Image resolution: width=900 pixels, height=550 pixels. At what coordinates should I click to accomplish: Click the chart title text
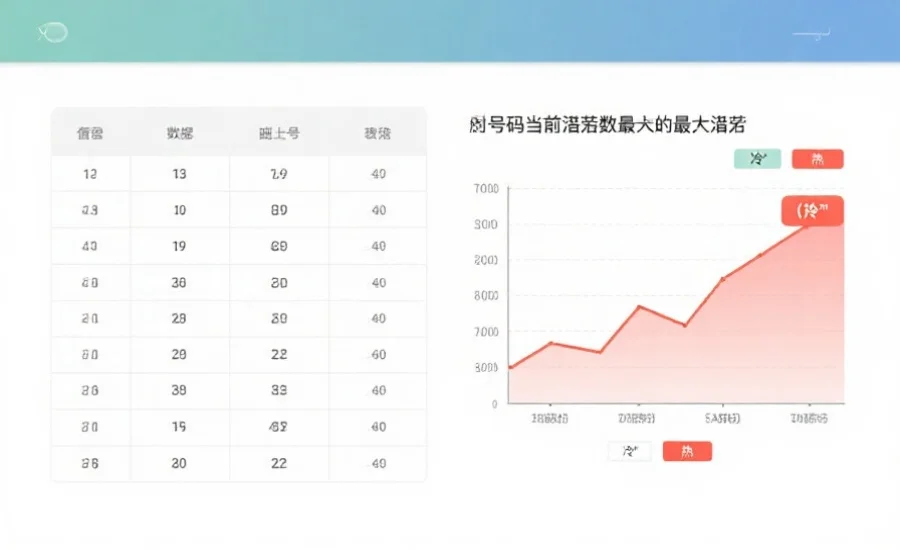(x=607, y=125)
